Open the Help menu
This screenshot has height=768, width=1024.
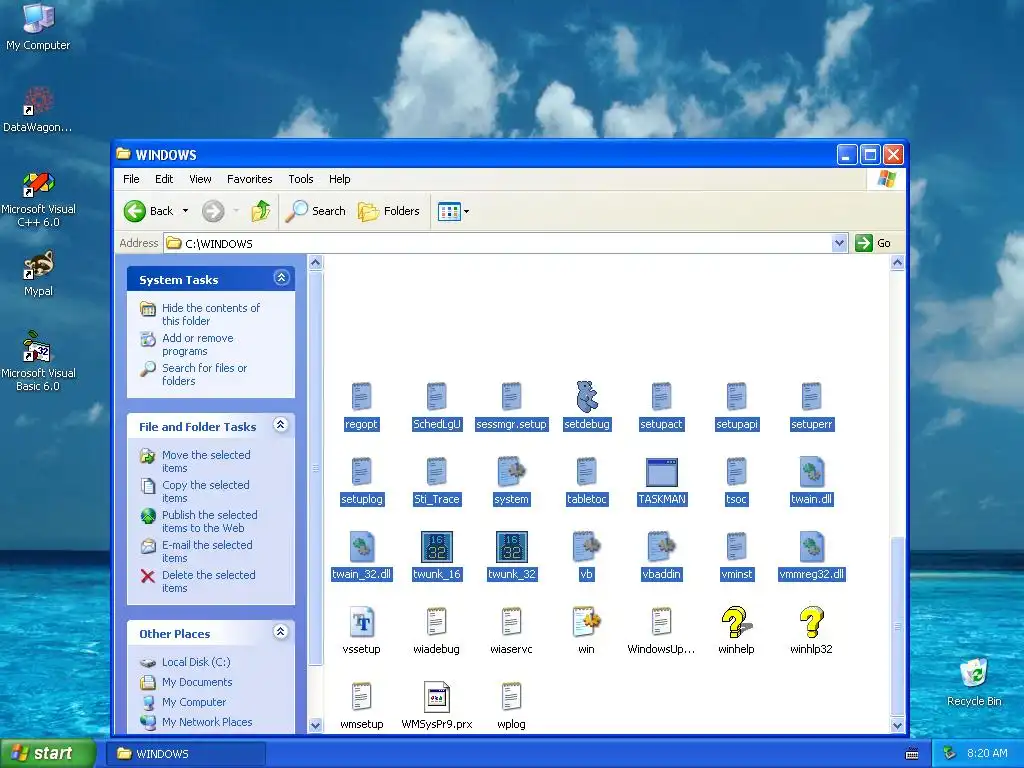pos(340,179)
